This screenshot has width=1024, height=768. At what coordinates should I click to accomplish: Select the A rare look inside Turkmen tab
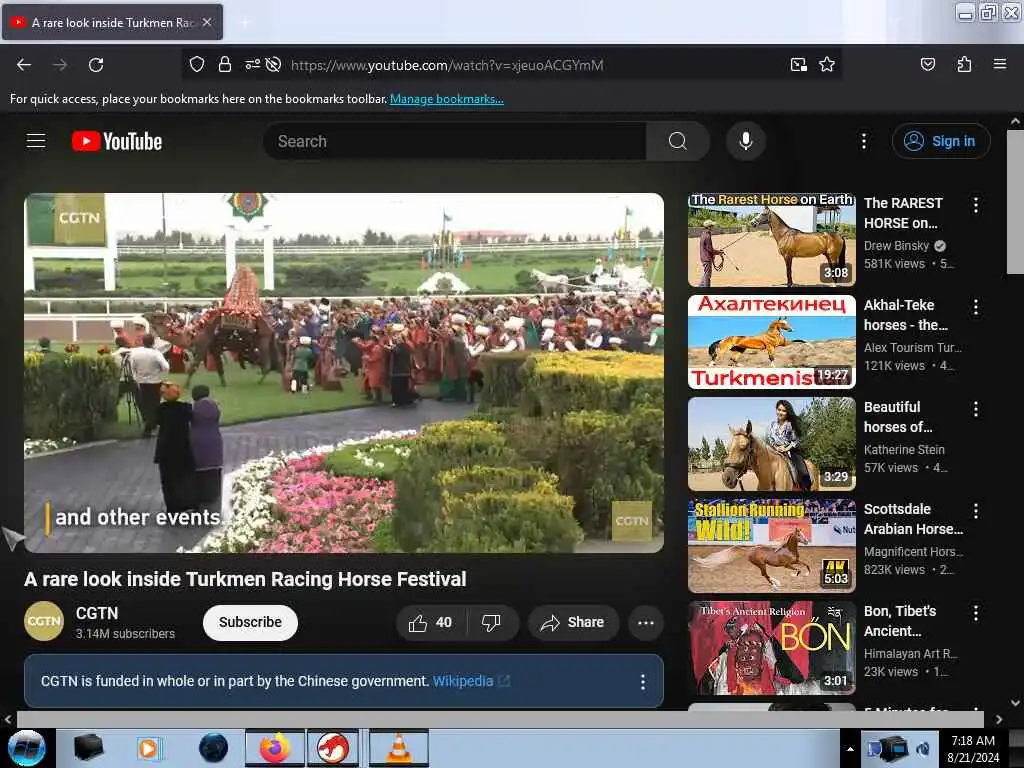pos(112,22)
